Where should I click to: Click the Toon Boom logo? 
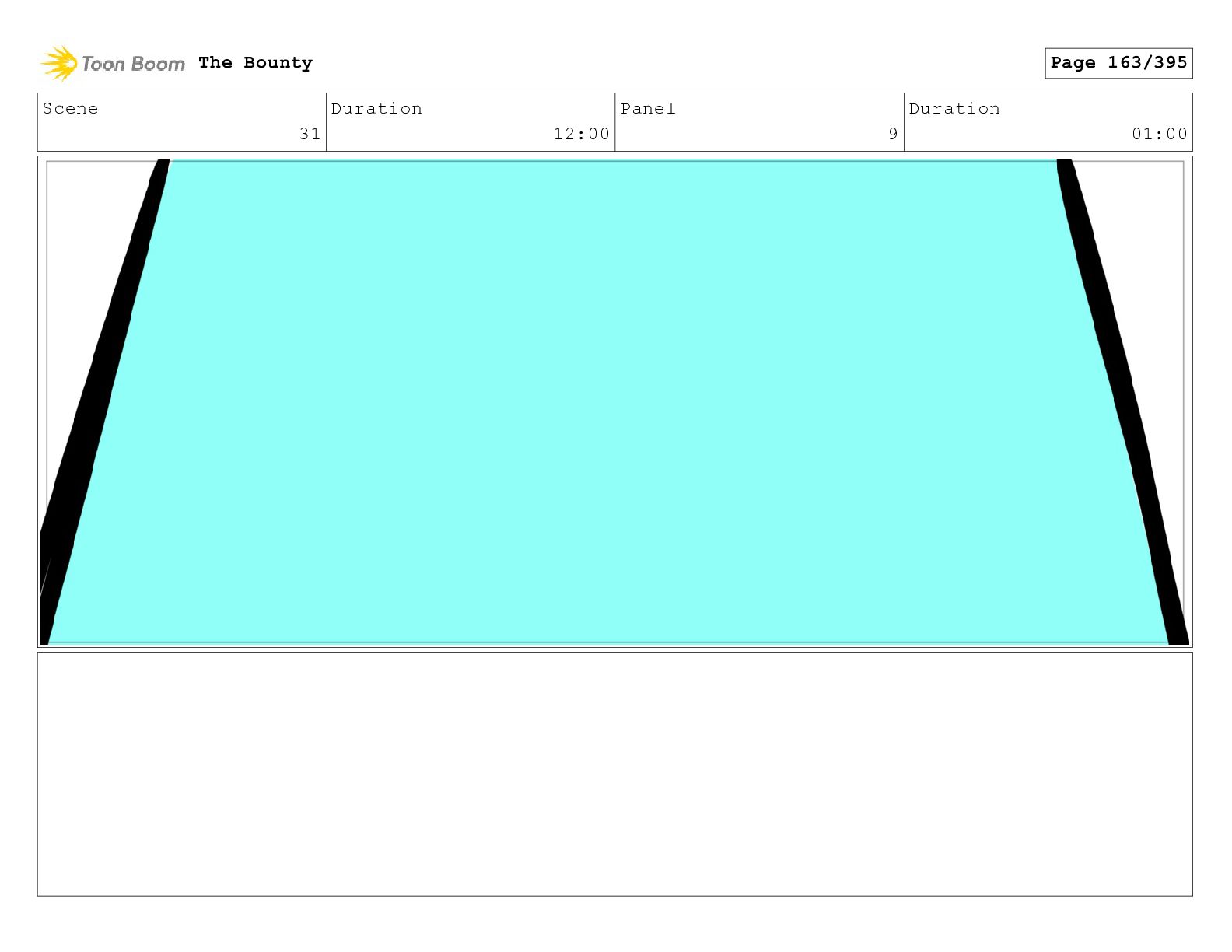(x=113, y=63)
